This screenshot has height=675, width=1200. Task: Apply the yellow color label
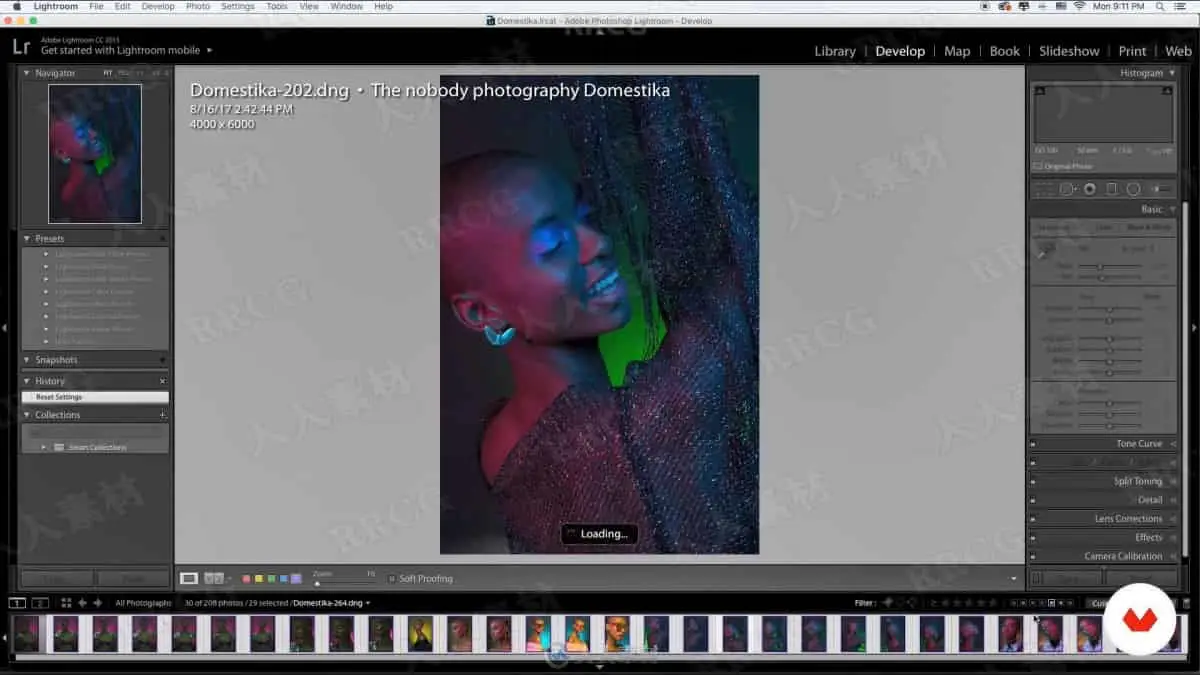pos(259,579)
